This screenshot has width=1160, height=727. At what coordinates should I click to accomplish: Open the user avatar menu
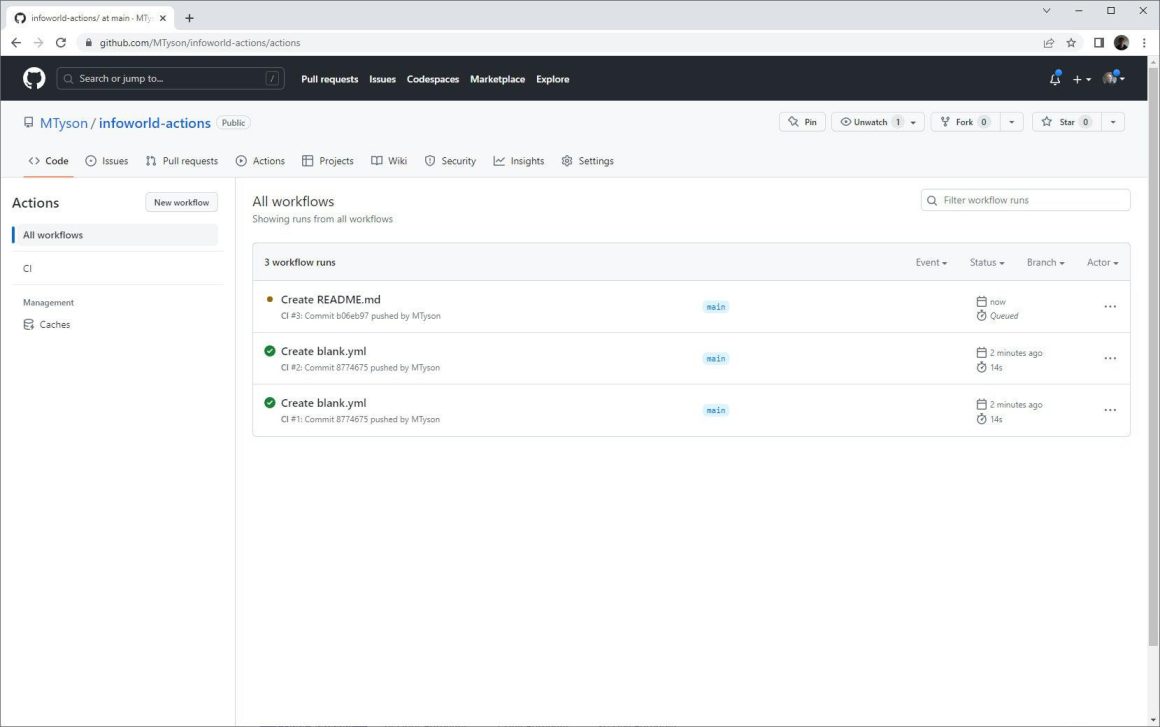pos(1113,78)
